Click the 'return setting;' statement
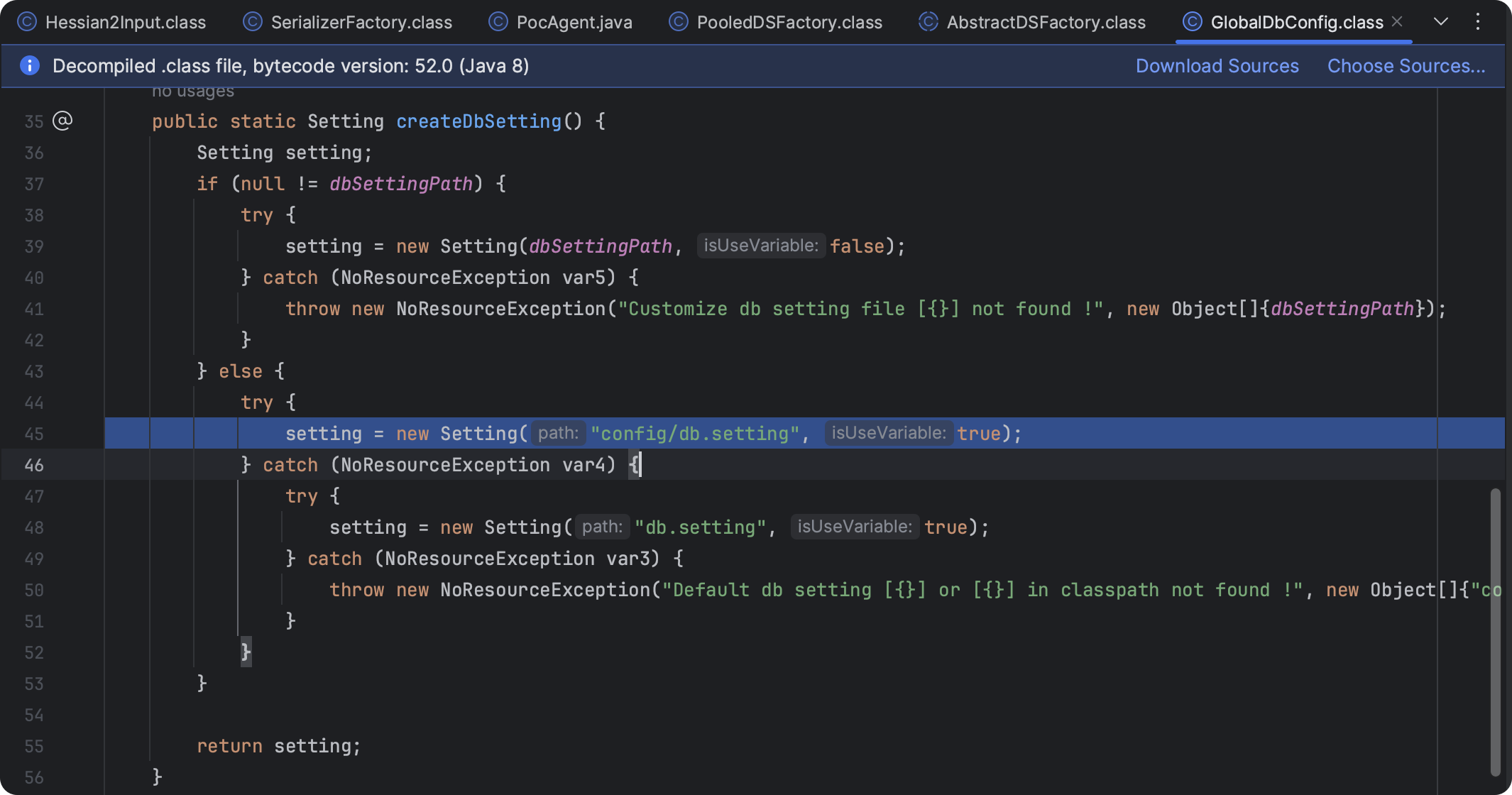Image resolution: width=1512 pixels, height=795 pixels. [278, 746]
